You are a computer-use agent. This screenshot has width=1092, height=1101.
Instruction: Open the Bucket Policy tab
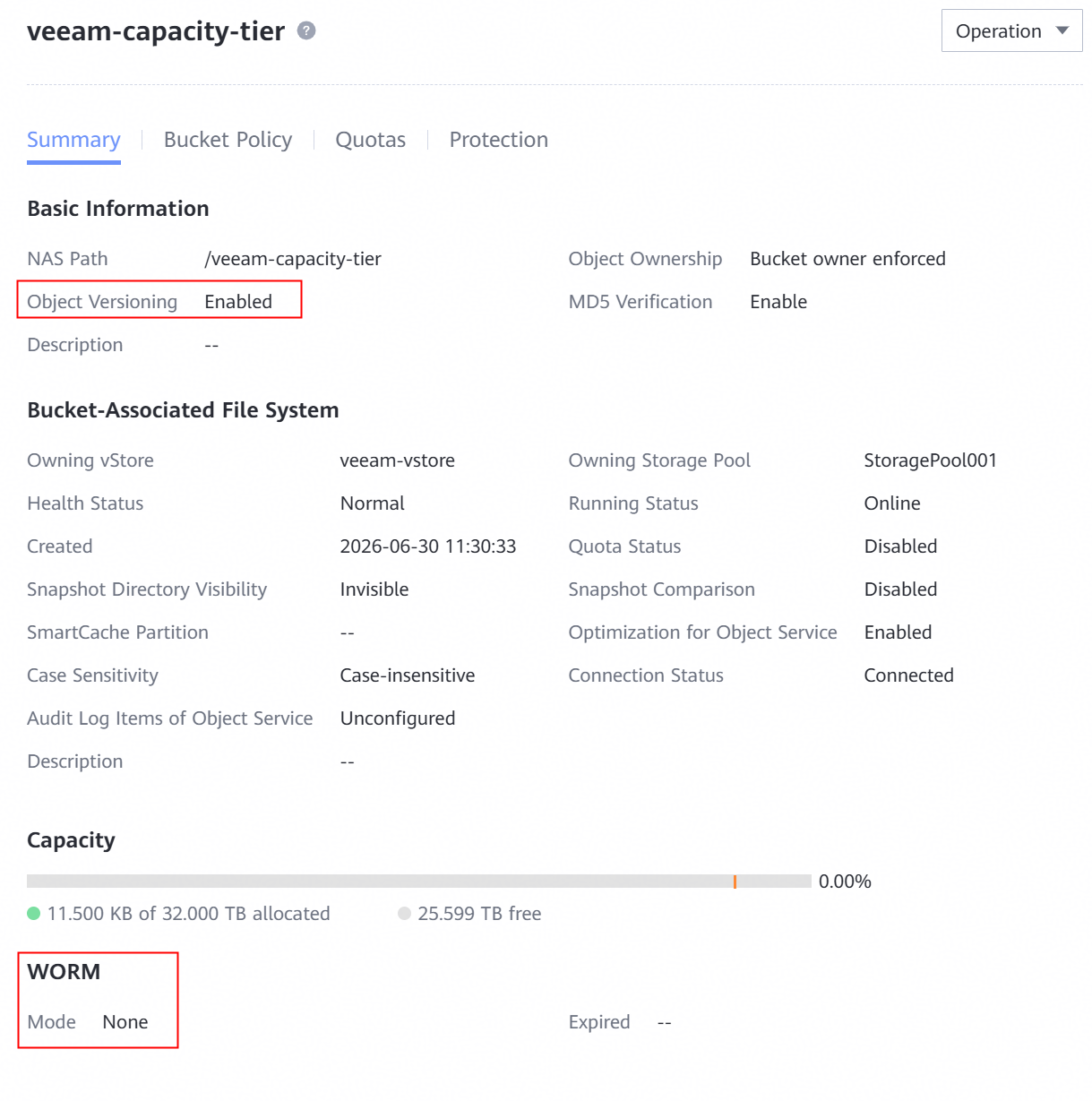pos(228,140)
